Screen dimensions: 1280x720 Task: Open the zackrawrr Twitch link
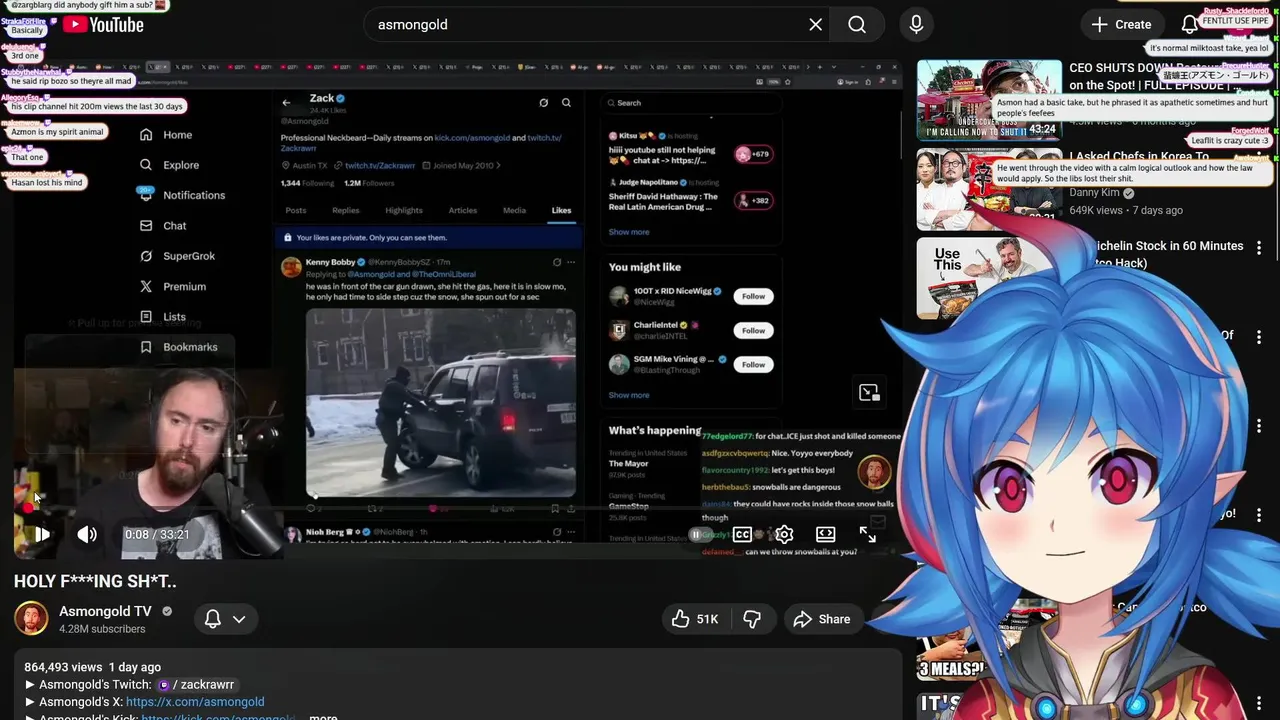point(196,685)
